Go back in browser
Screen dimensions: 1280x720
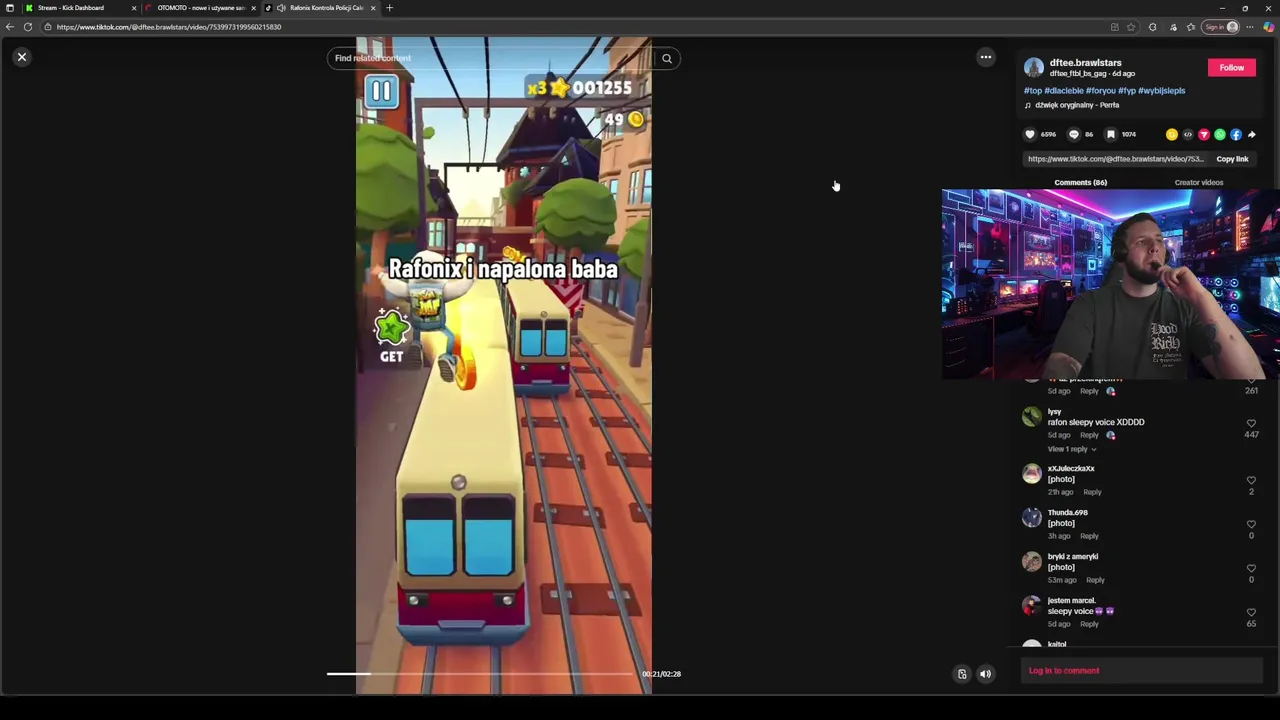9,27
